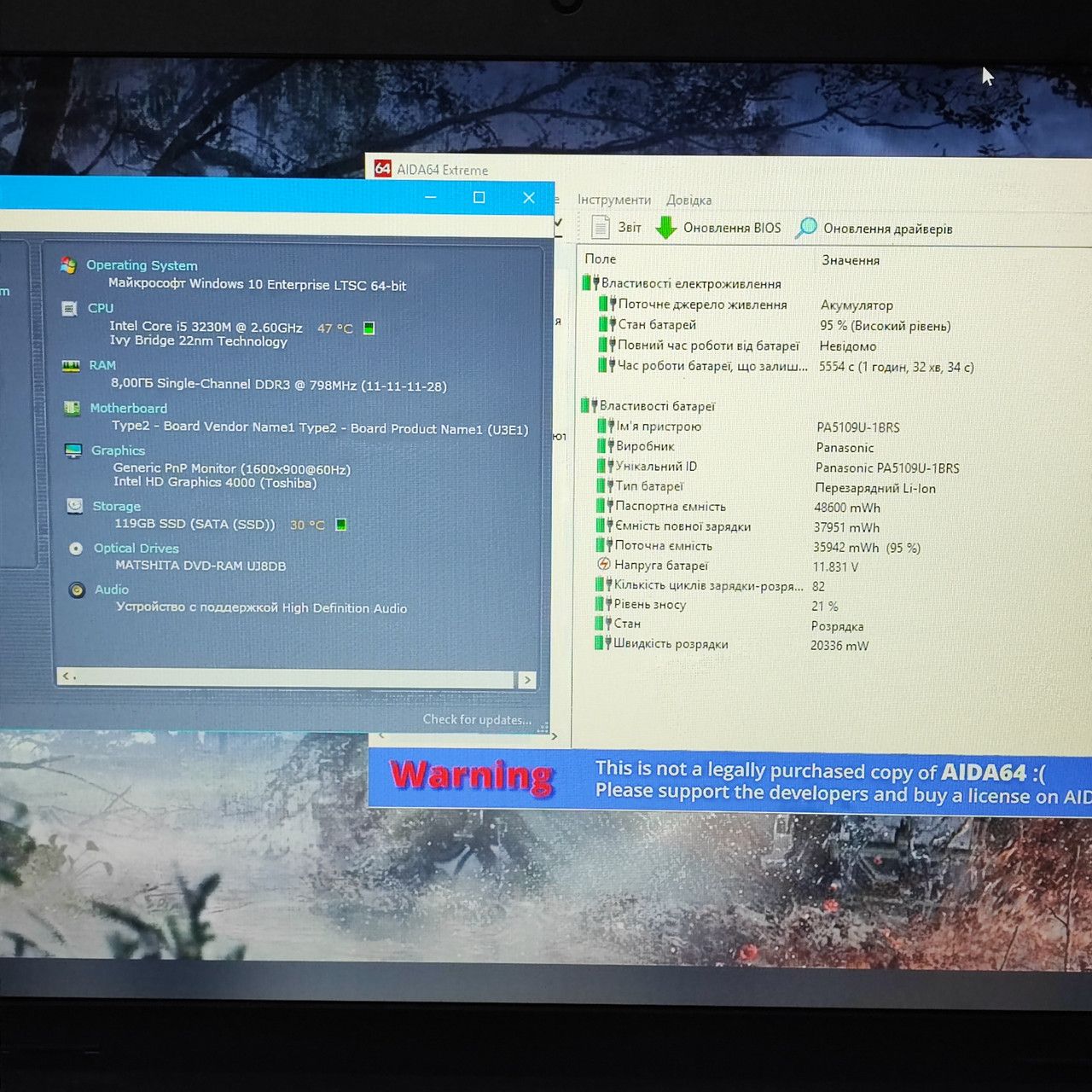Click the value Перезарядний Li-Ion
The image size is (1092, 1092).
(x=875, y=488)
